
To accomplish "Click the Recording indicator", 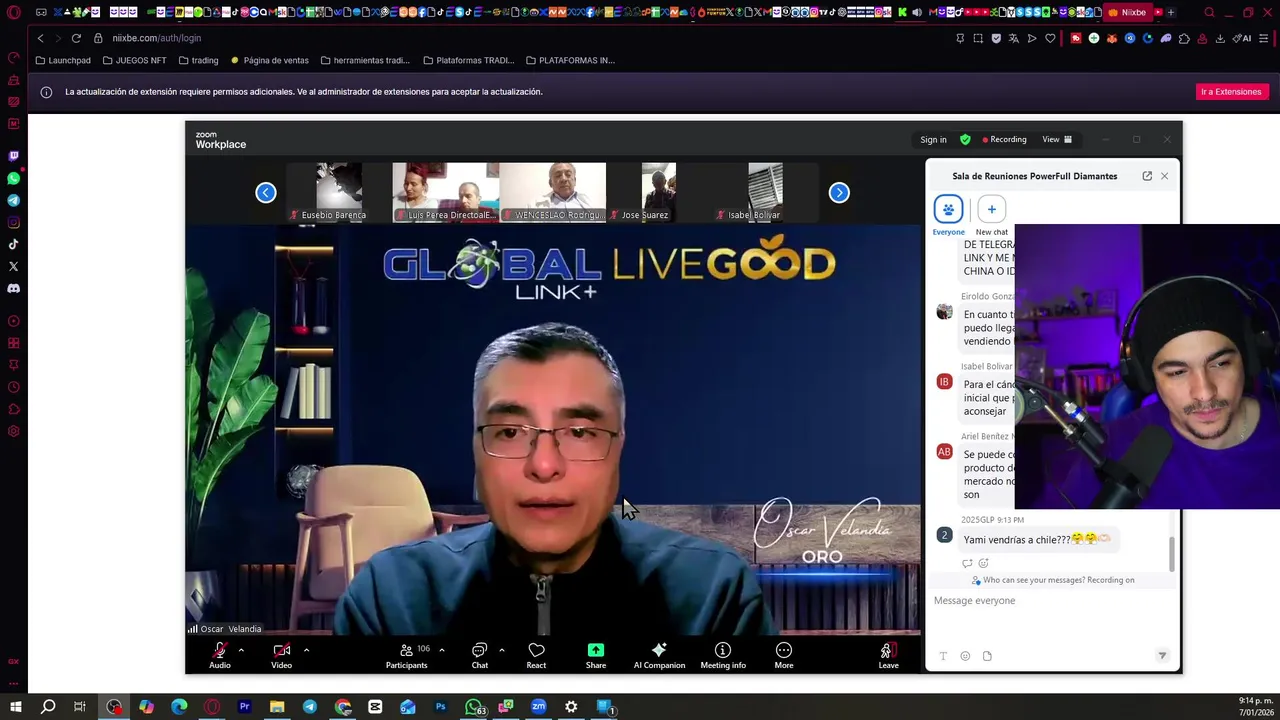I will pos(1004,140).
